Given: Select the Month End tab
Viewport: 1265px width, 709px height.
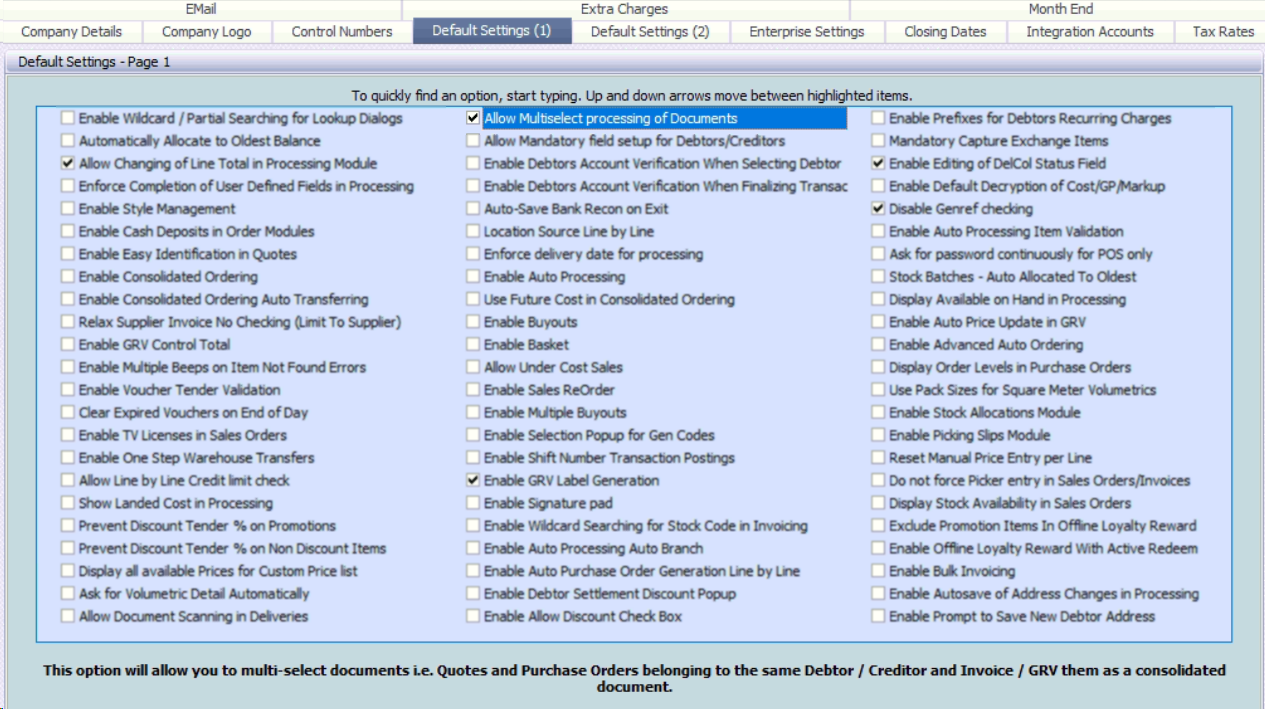Looking at the screenshot, I should (x=1060, y=9).
